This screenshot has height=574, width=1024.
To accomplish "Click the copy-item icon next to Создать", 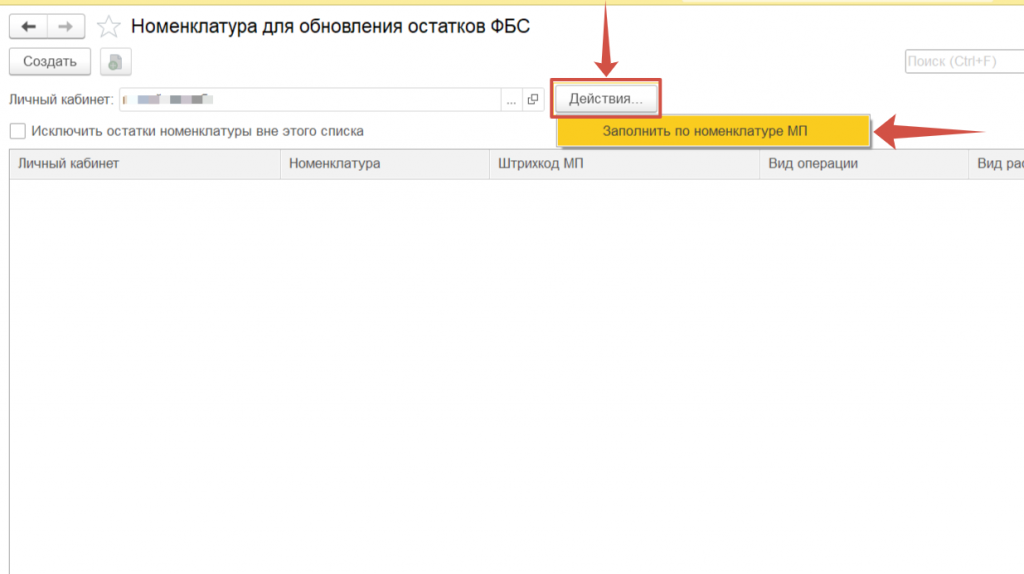I will pyautogui.click(x=115, y=62).
